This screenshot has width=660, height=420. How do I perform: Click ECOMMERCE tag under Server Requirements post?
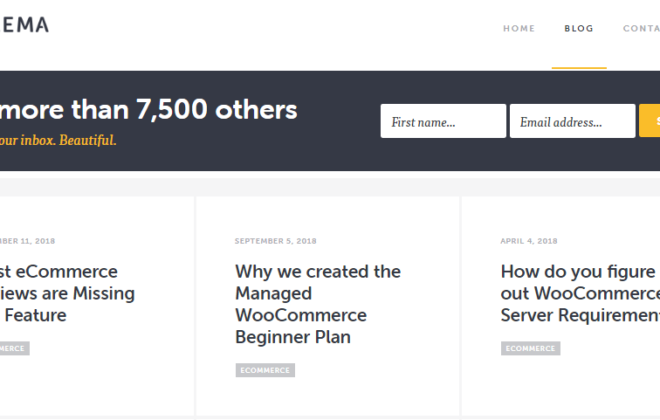click(530, 348)
